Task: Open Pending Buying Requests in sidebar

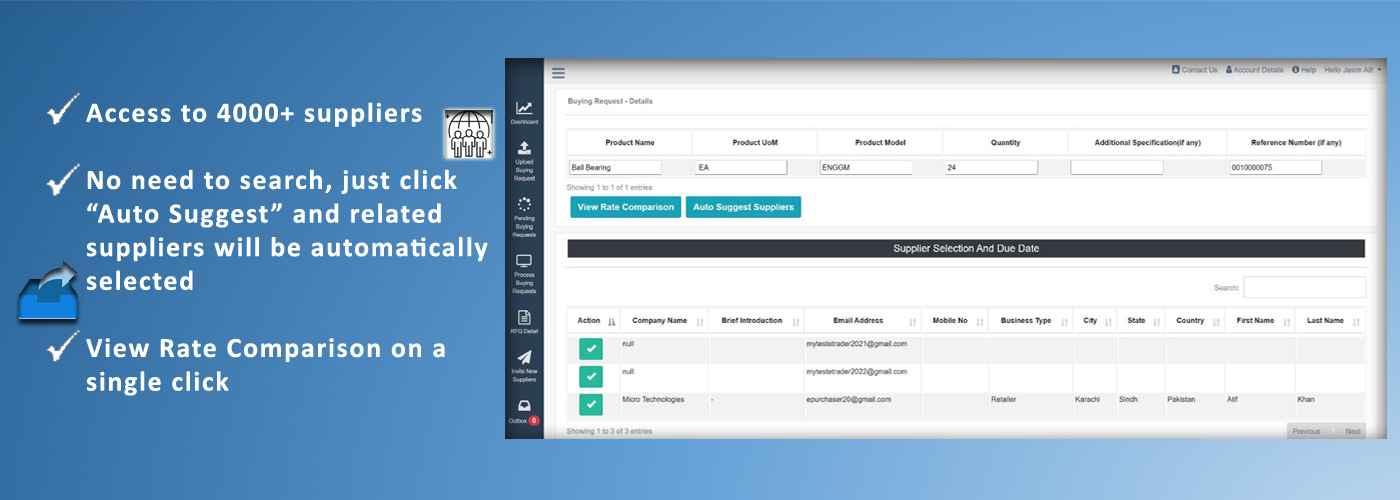Action: tap(524, 205)
